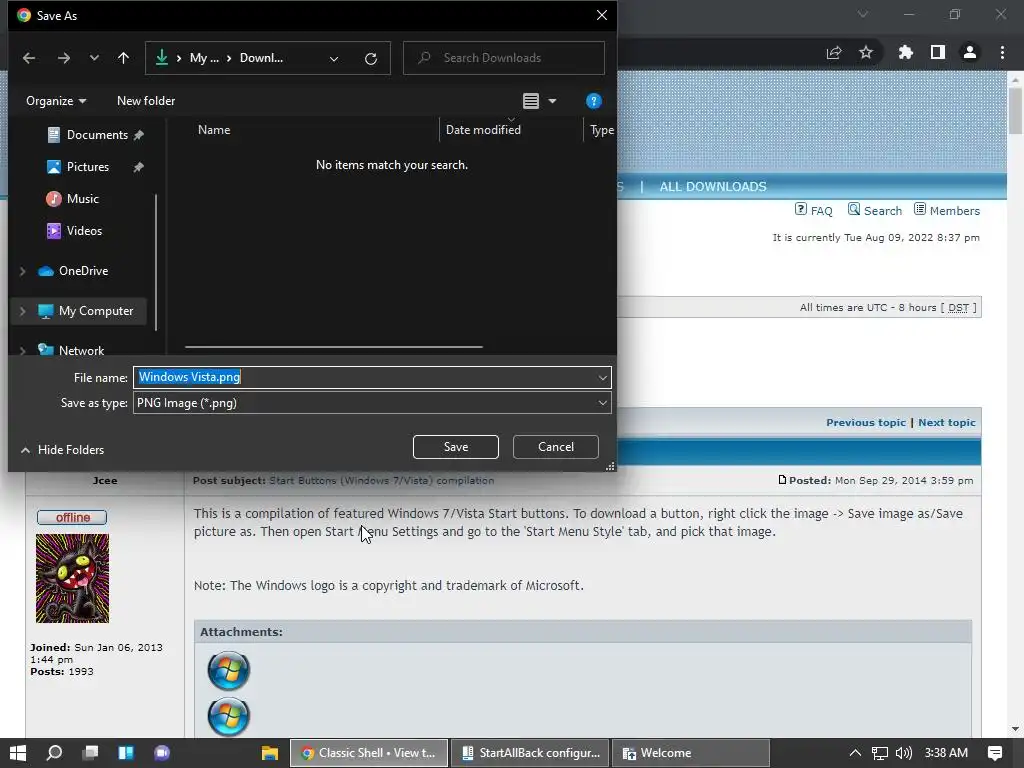Expand the address bar previous locations dropdown
Image resolution: width=1024 pixels, height=768 pixels.
334,59
